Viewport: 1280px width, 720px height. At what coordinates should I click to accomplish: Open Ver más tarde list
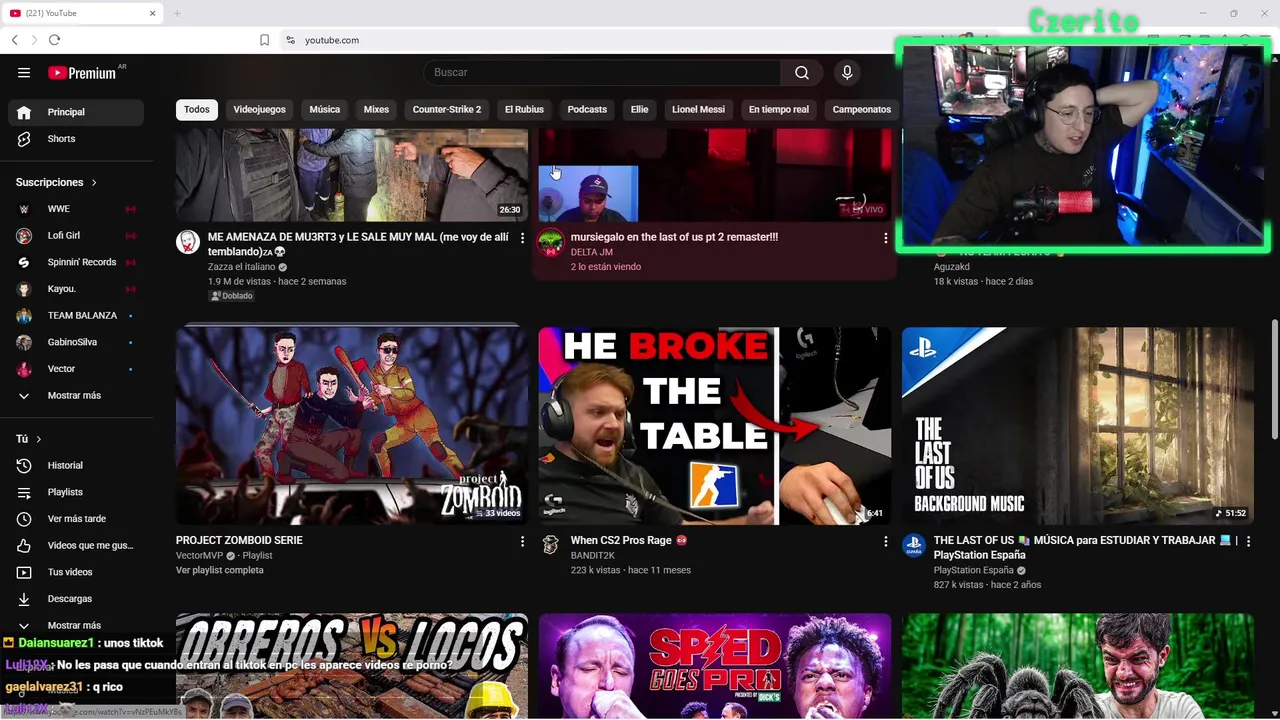click(x=76, y=519)
